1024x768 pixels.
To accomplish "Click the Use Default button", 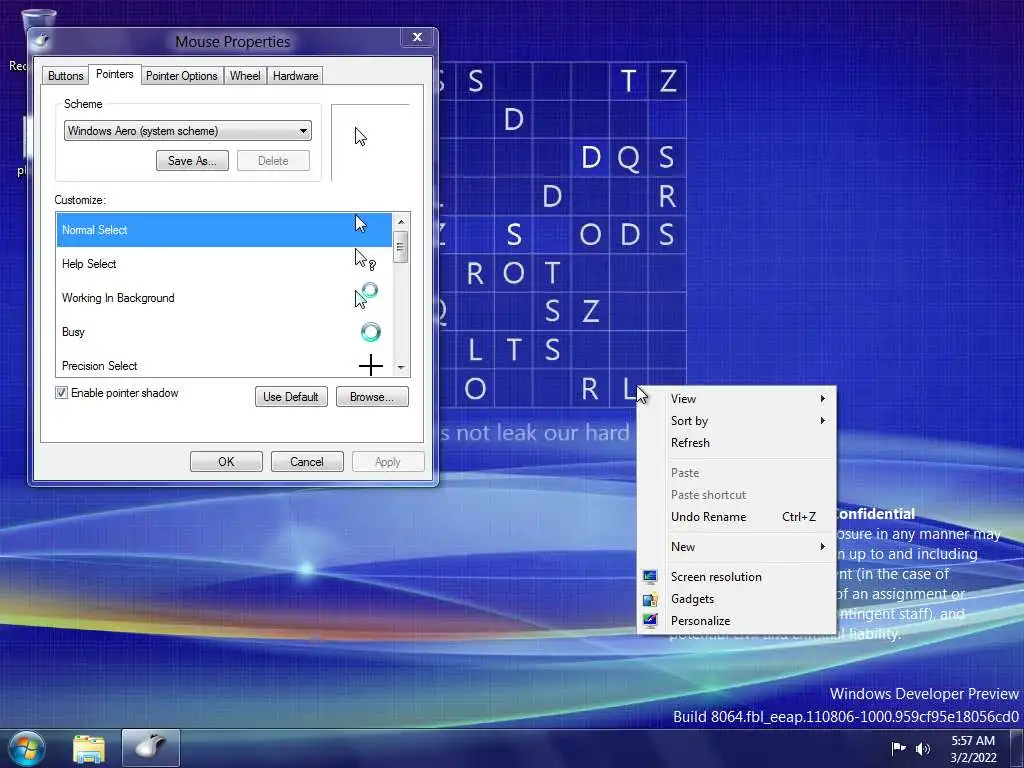I will (x=291, y=396).
